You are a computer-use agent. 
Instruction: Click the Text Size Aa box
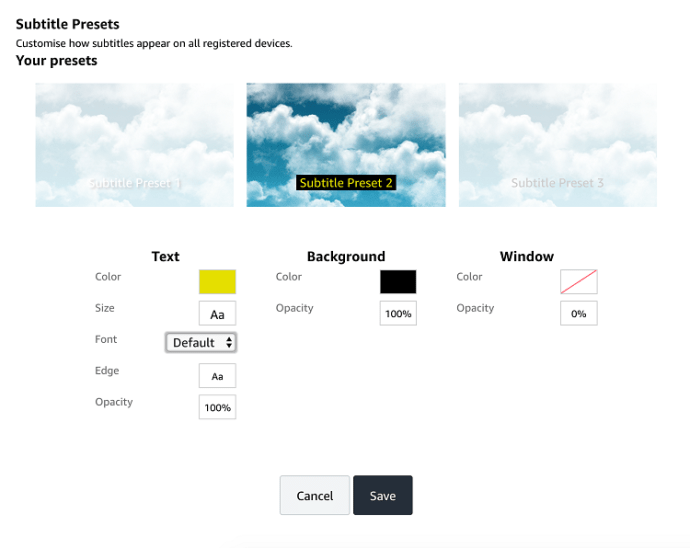click(217, 314)
